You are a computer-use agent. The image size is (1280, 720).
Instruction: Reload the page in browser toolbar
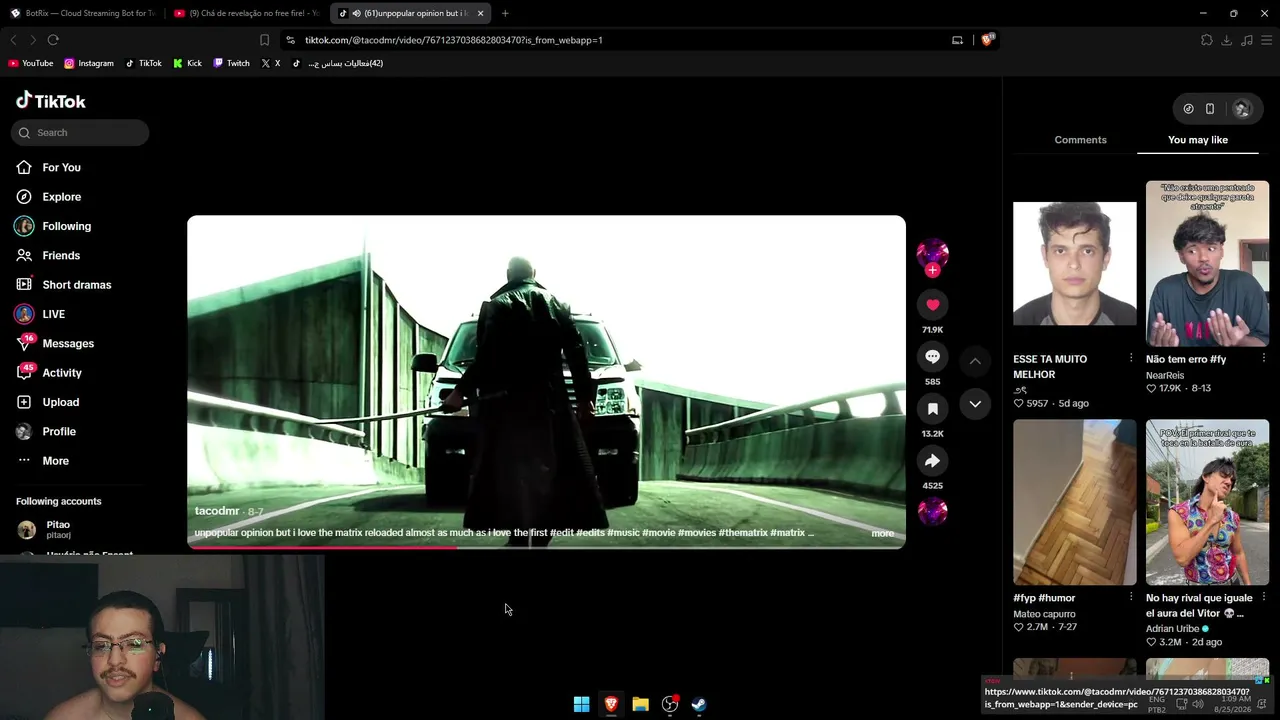pyautogui.click(x=53, y=40)
